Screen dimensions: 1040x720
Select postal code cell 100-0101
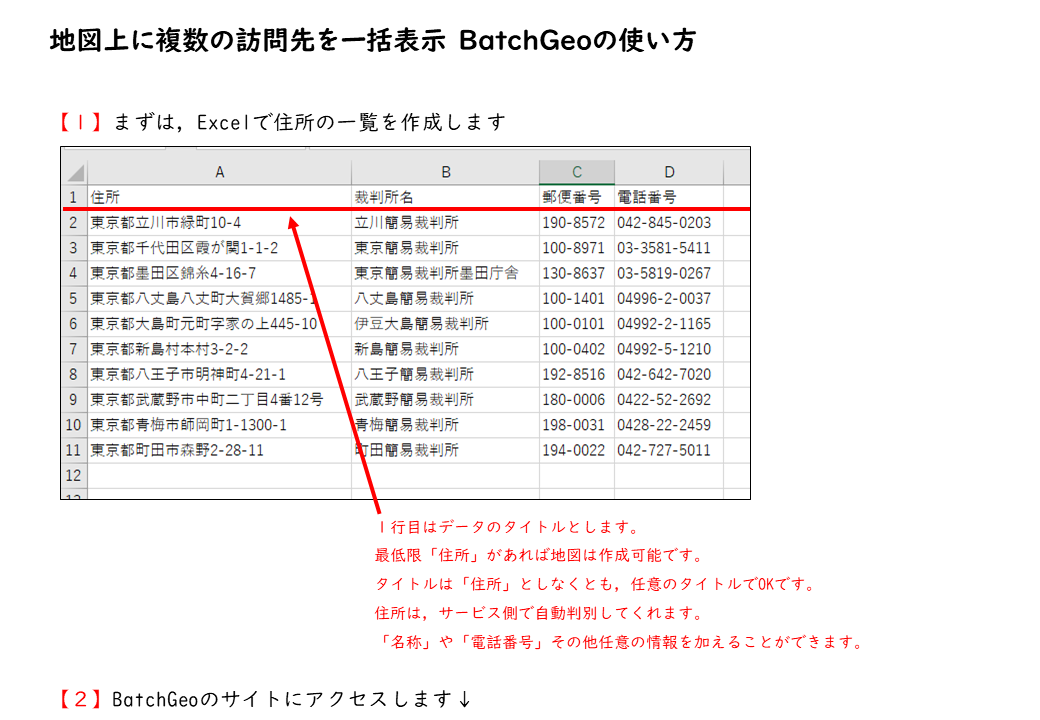click(x=577, y=324)
